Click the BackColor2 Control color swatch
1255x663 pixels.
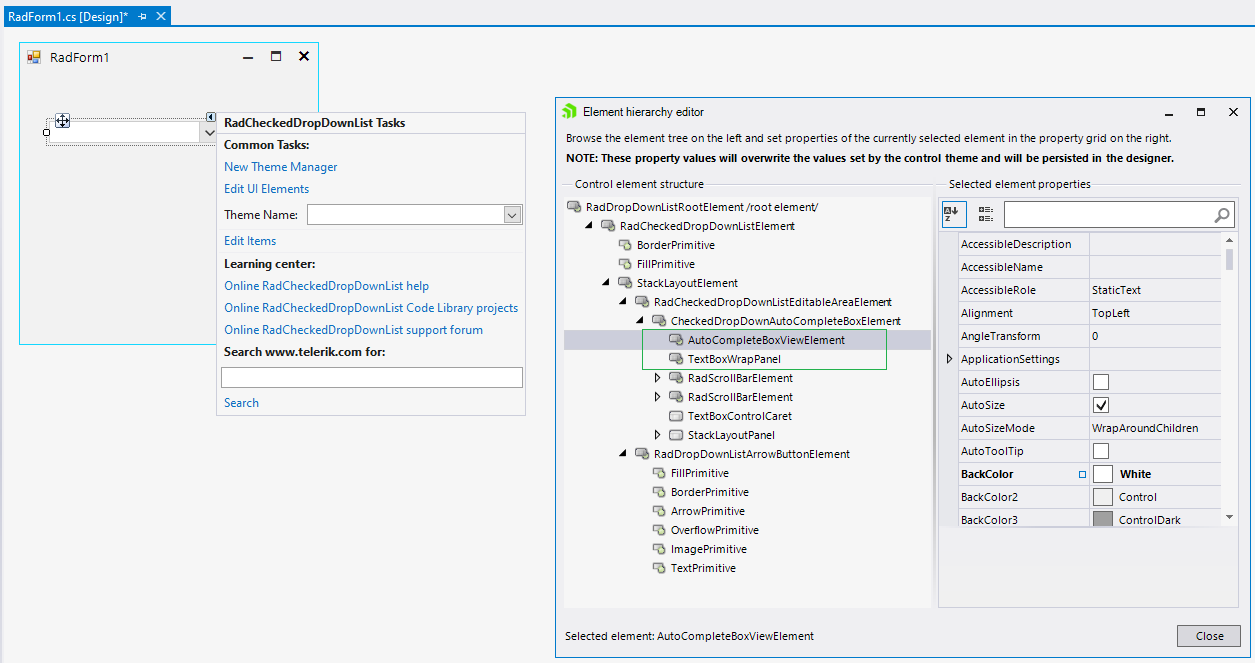click(1103, 497)
